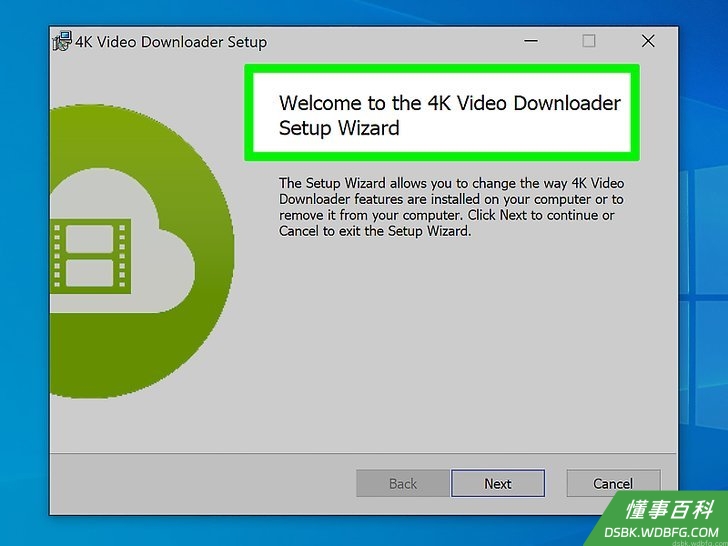Minimize the 4K Video Downloader Setup window
This screenshot has height=546, width=728.
531,41
